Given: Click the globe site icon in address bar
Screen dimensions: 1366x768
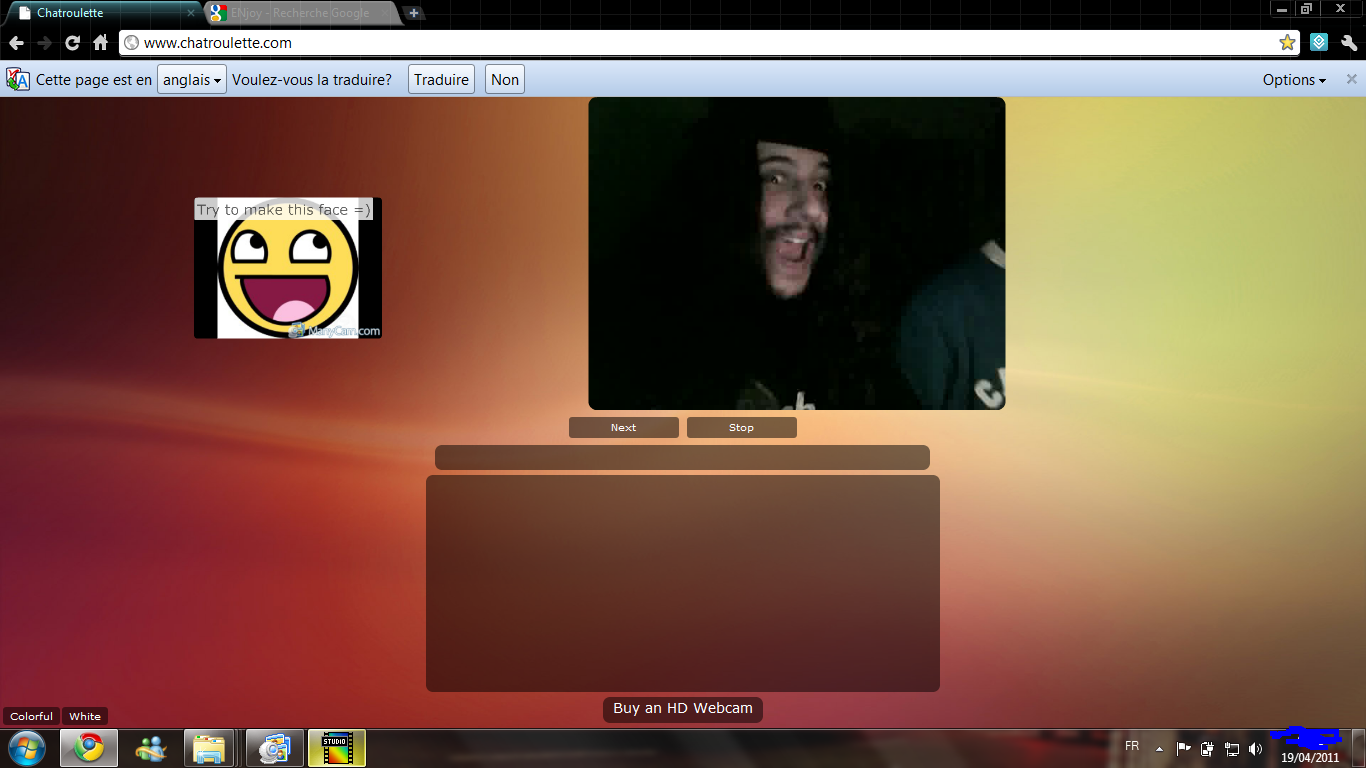Looking at the screenshot, I should click(x=132, y=43).
